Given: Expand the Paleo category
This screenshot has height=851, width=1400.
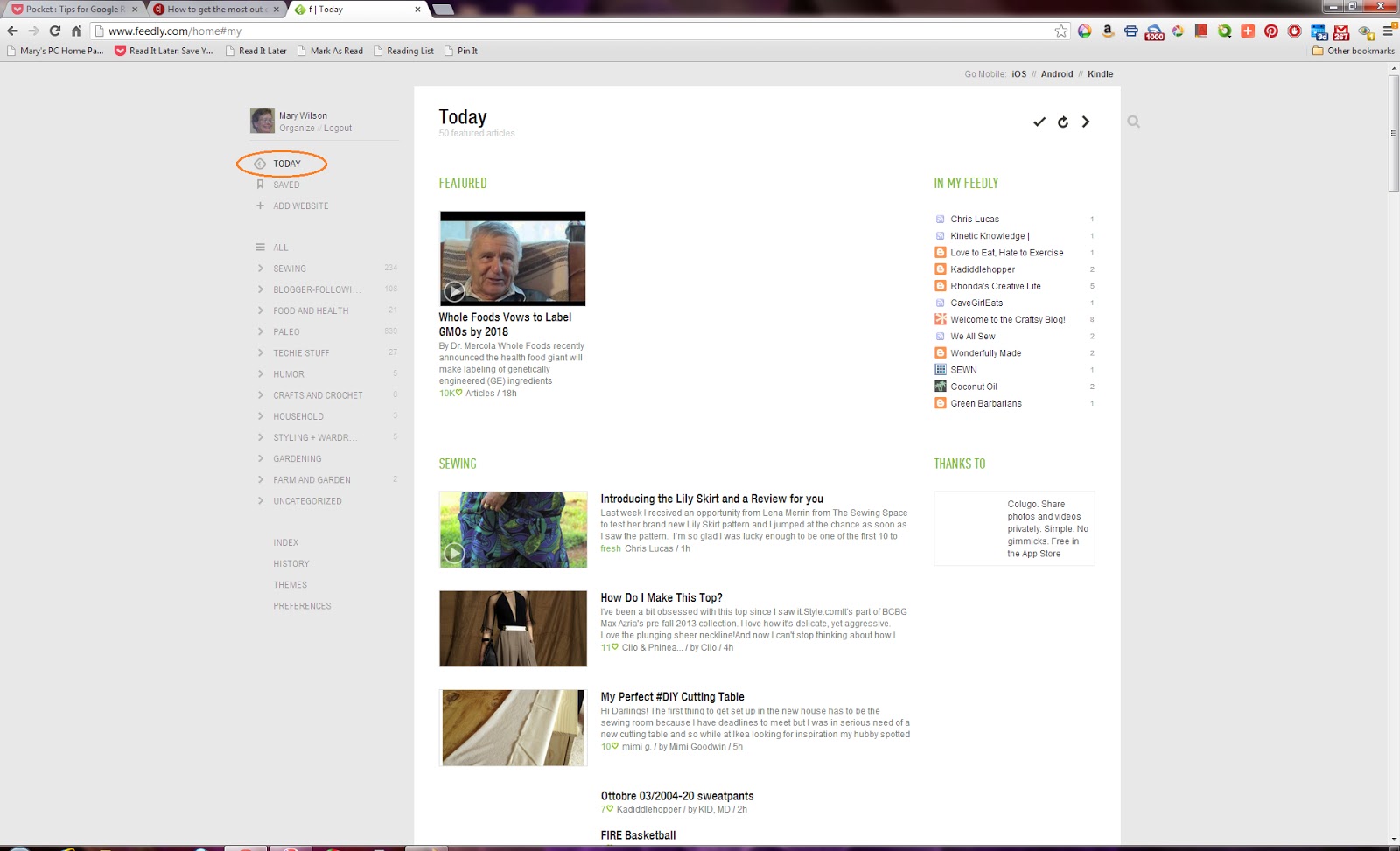Looking at the screenshot, I should [x=260, y=331].
